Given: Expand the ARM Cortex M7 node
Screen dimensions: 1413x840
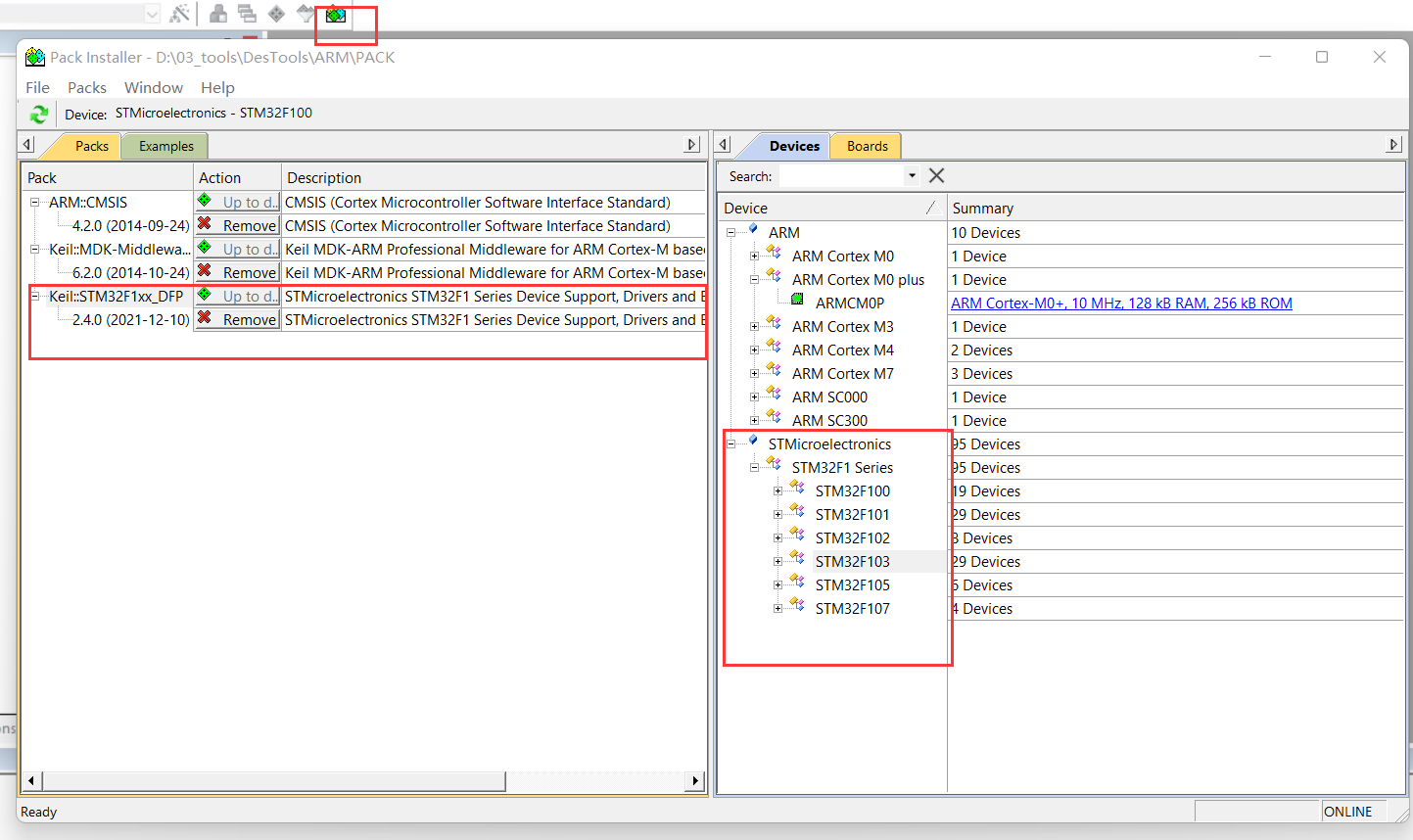Looking at the screenshot, I should pyautogui.click(x=755, y=374).
